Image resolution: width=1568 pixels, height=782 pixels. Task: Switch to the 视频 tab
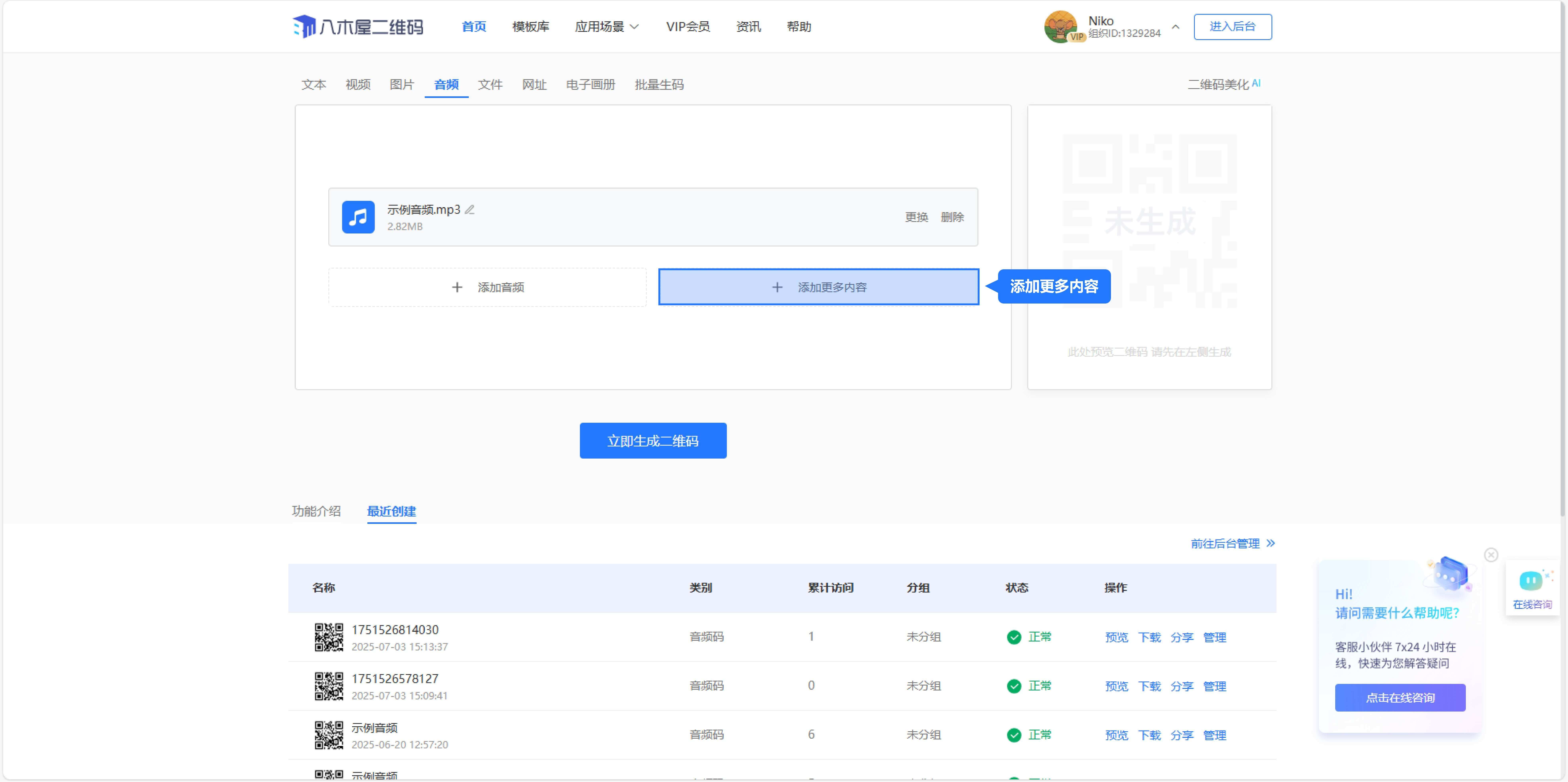[x=358, y=85]
